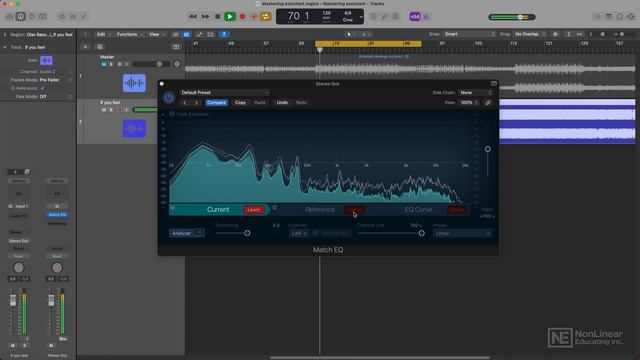
Task: Click the tuner icon beside the LCD
Action: (x=384, y=17)
